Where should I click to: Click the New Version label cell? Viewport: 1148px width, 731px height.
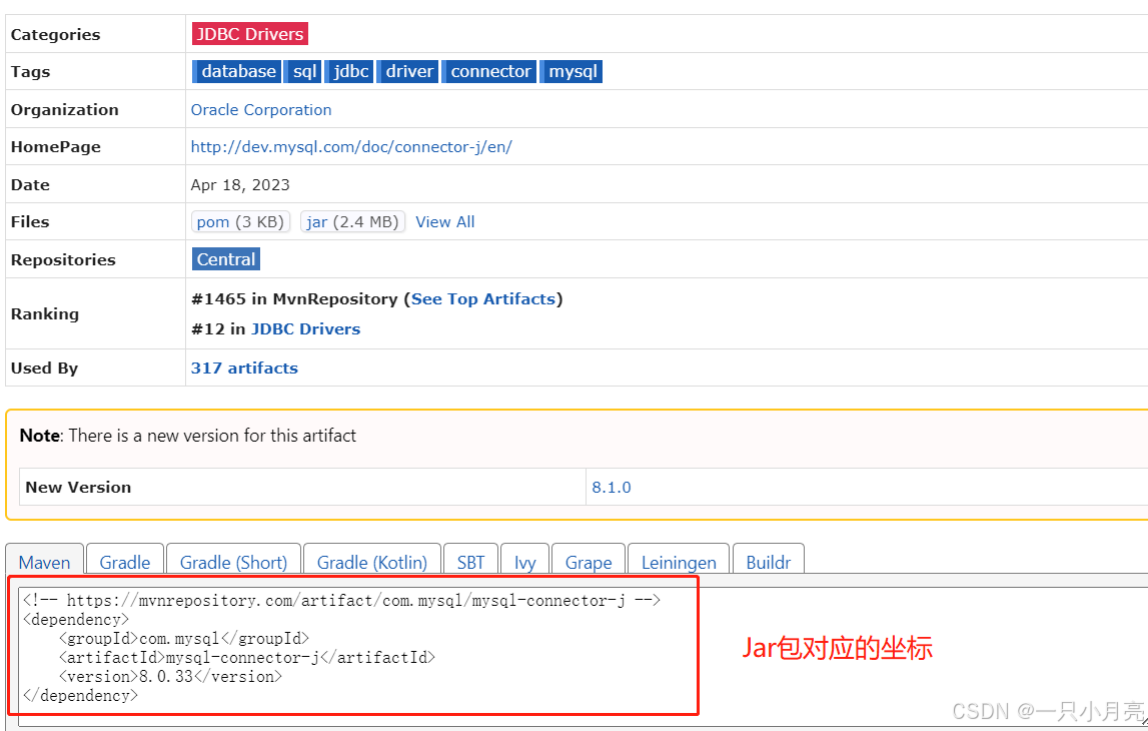[302, 487]
